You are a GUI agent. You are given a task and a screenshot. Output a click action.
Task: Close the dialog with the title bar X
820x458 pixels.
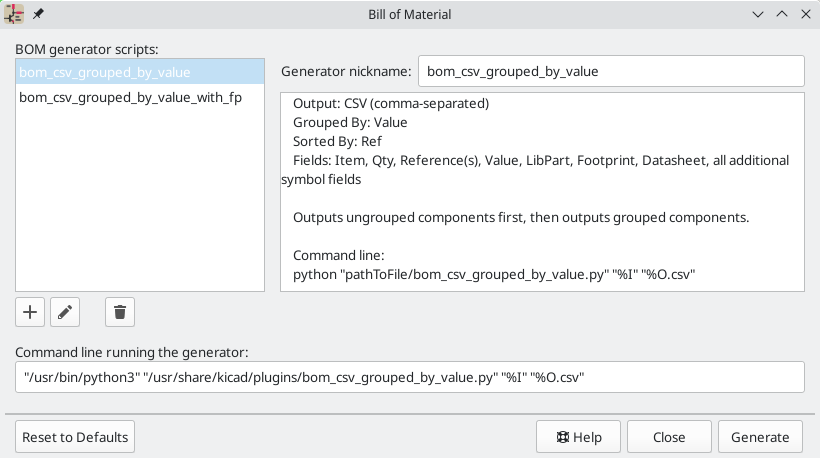pyautogui.click(x=804, y=14)
